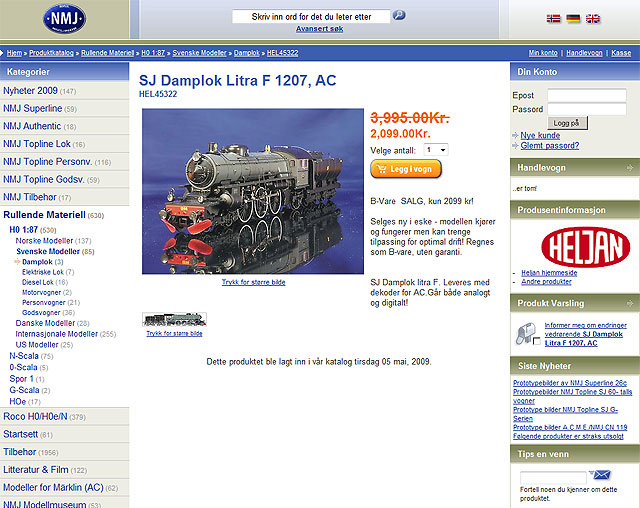Click the Legg i vogn button

tap(406, 169)
